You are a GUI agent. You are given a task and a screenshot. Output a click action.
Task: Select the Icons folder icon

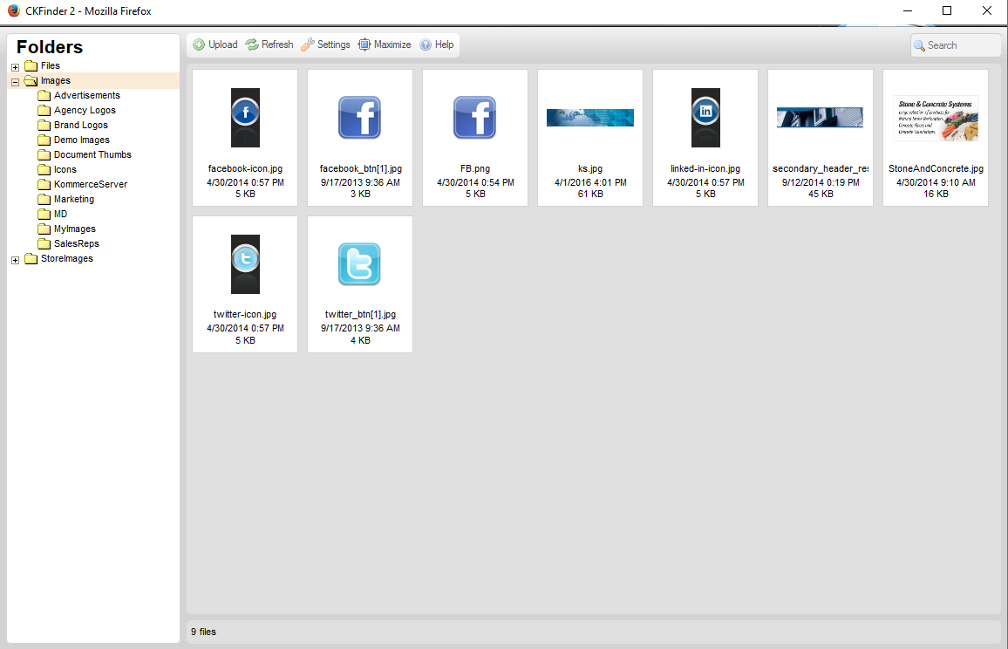(44, 170)
